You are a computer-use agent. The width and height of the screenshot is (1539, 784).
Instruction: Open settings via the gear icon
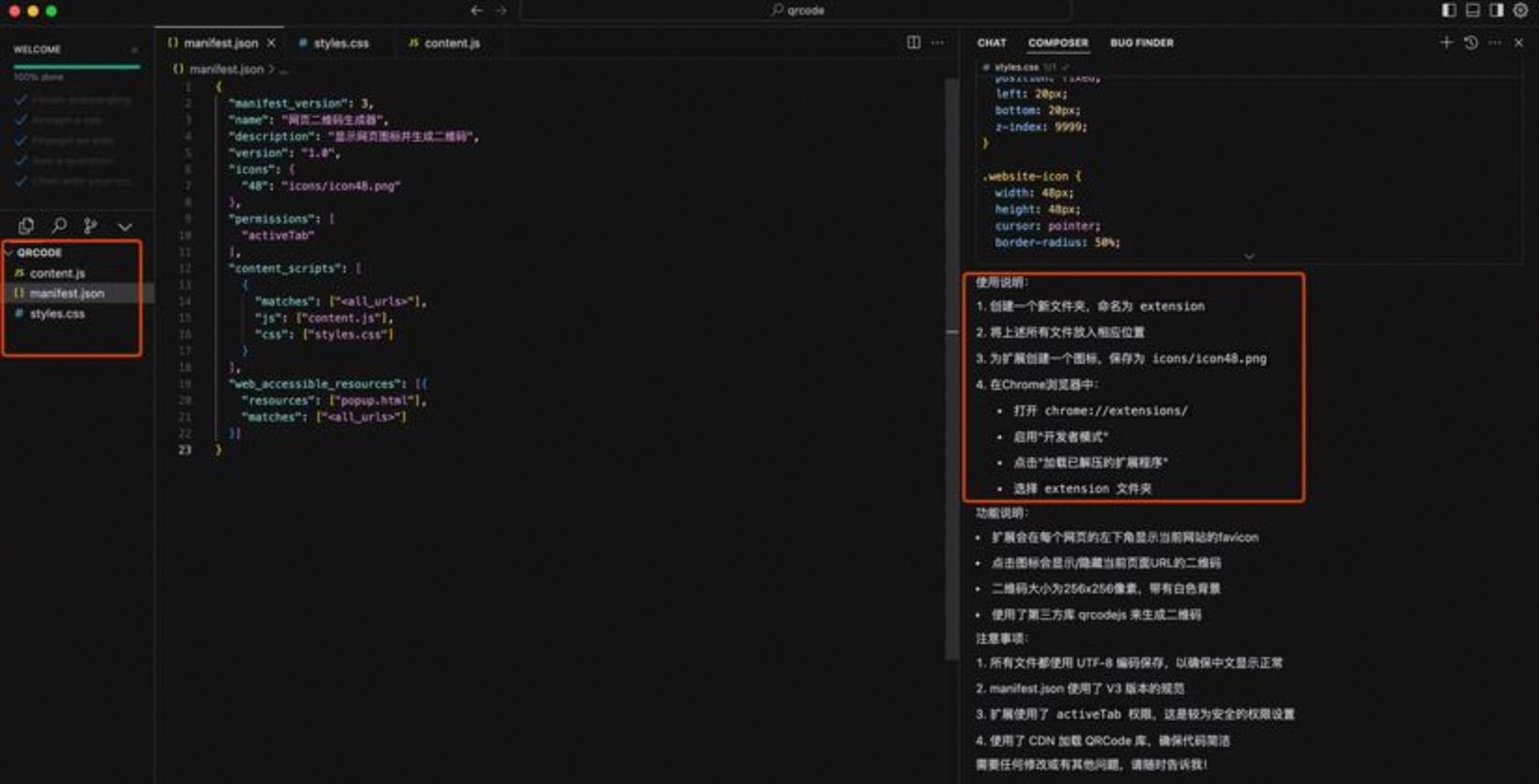[1521, 10]
